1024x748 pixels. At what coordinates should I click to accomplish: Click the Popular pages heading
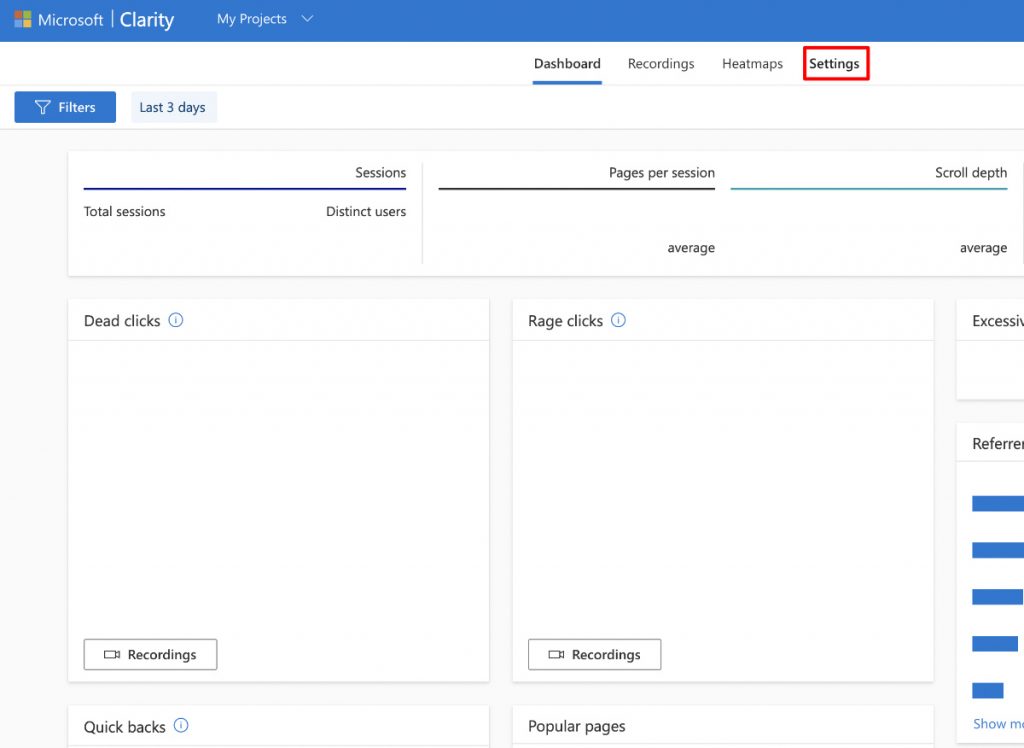(577, 726)
